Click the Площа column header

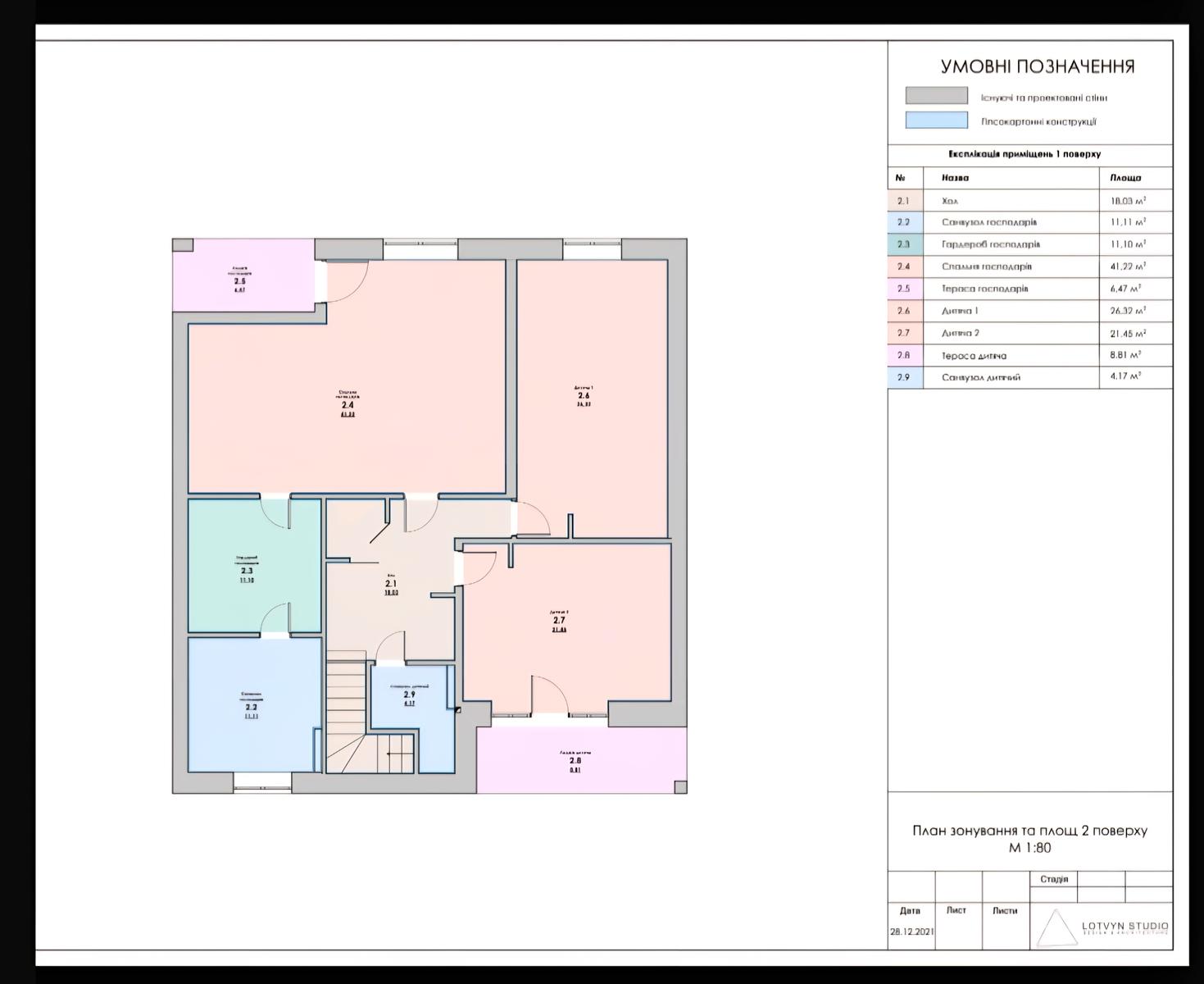[x=1125, y=178]
